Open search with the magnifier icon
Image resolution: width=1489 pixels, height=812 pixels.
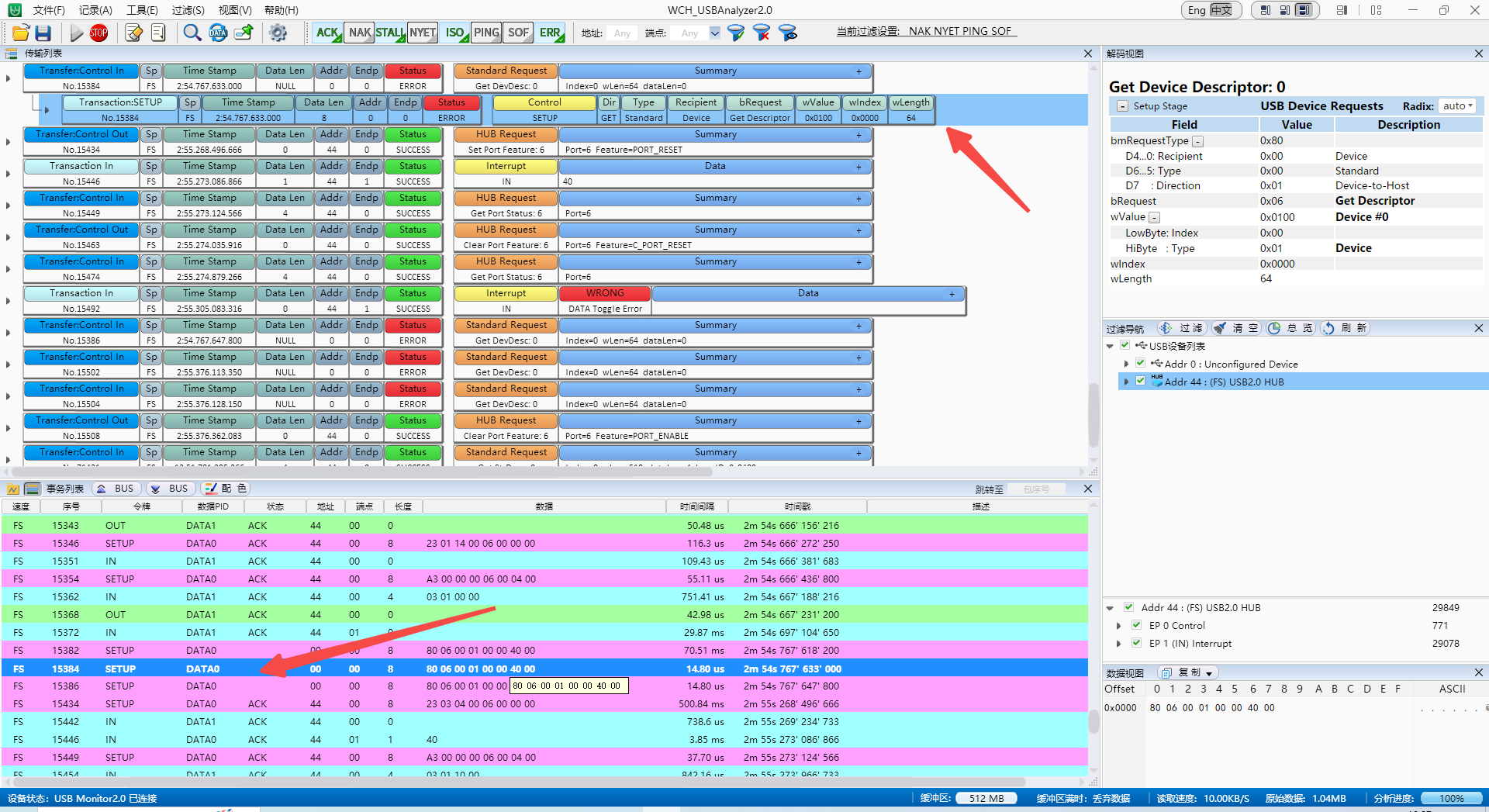pyautogui.click(x=192, y=33)
